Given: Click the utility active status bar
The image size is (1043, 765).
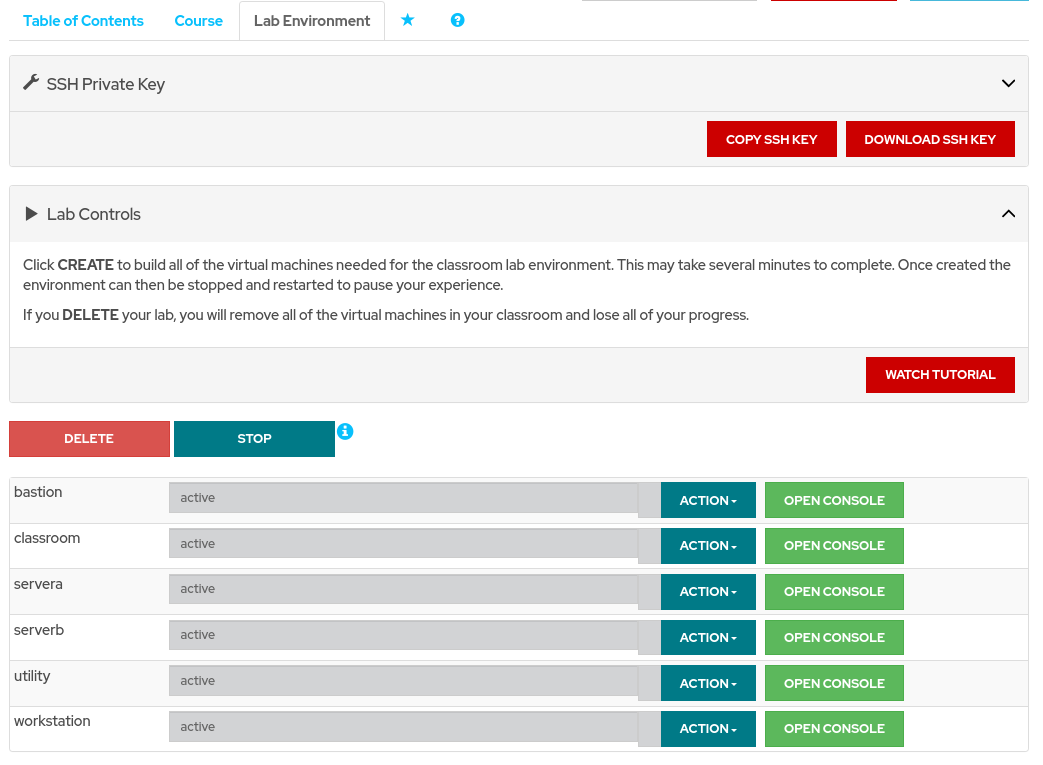Looking at the screenshot, I should pyautogui.click(x=404, y=681).
